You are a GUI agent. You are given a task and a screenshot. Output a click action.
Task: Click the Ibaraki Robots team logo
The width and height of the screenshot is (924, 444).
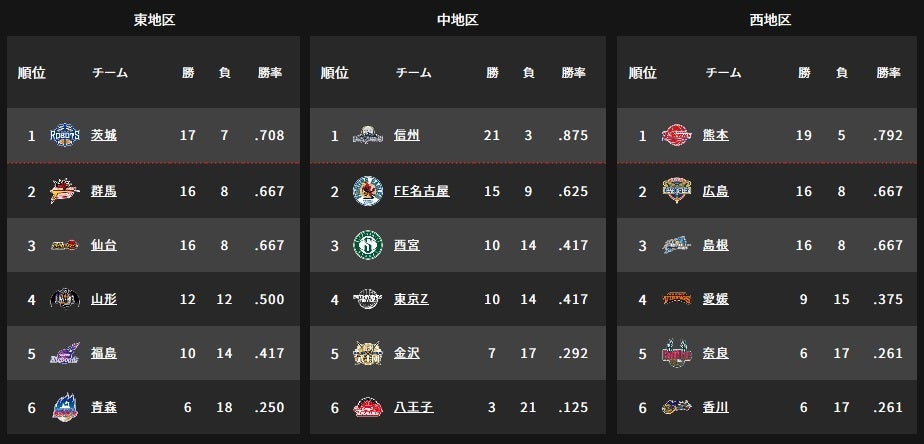click(x=65, y=135)
